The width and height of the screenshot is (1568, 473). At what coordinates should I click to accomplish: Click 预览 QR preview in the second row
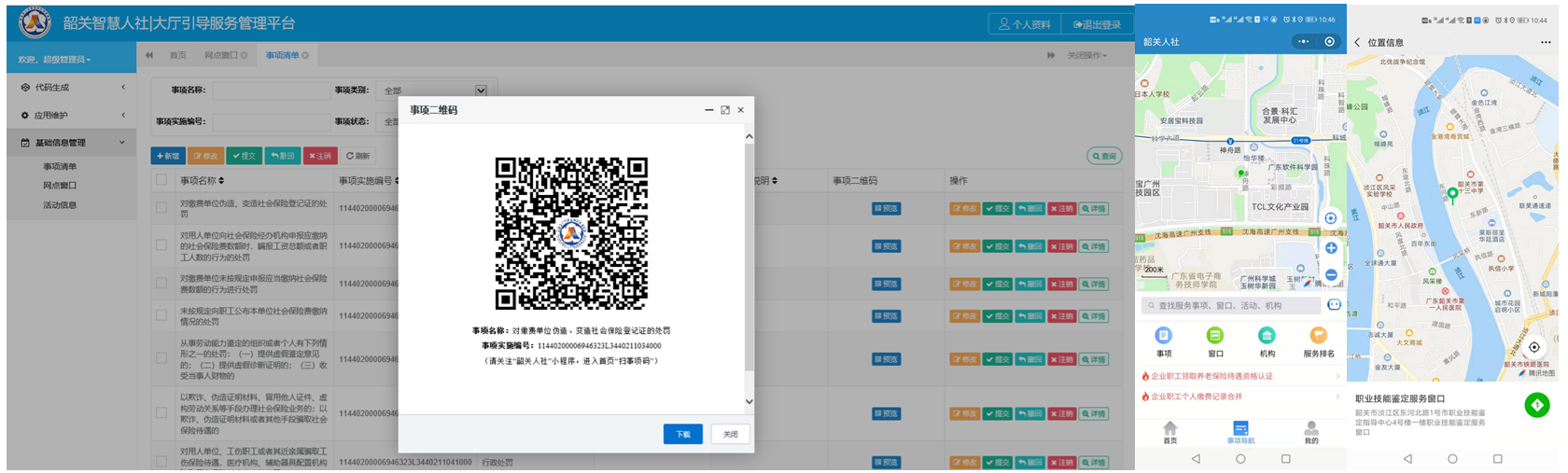[886, 246]
